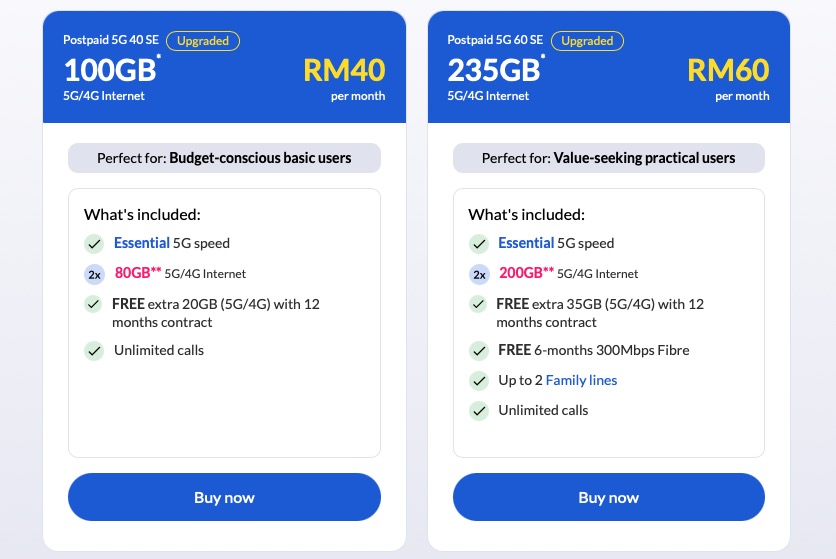Click the checkmark beside FREE 6-months 300Mbps Fibre

coord(479,351)
